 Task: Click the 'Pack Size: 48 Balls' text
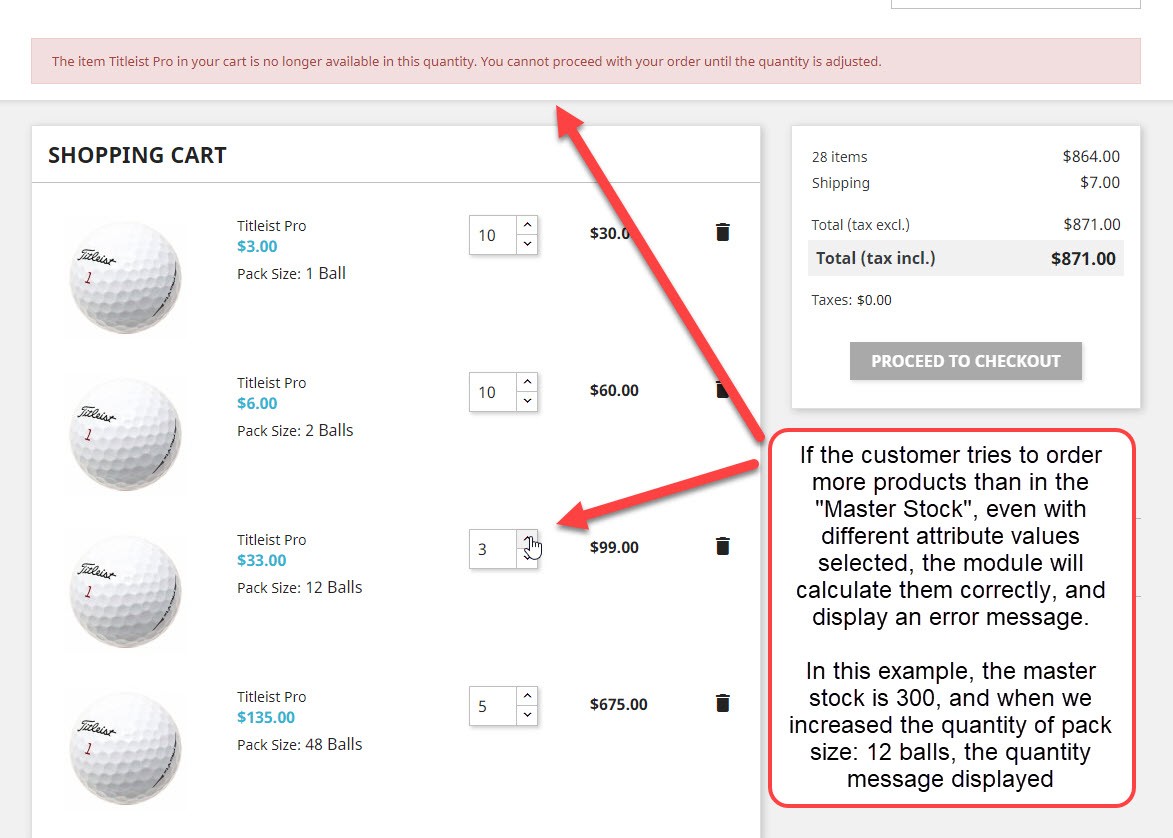(x=300, y=745)
